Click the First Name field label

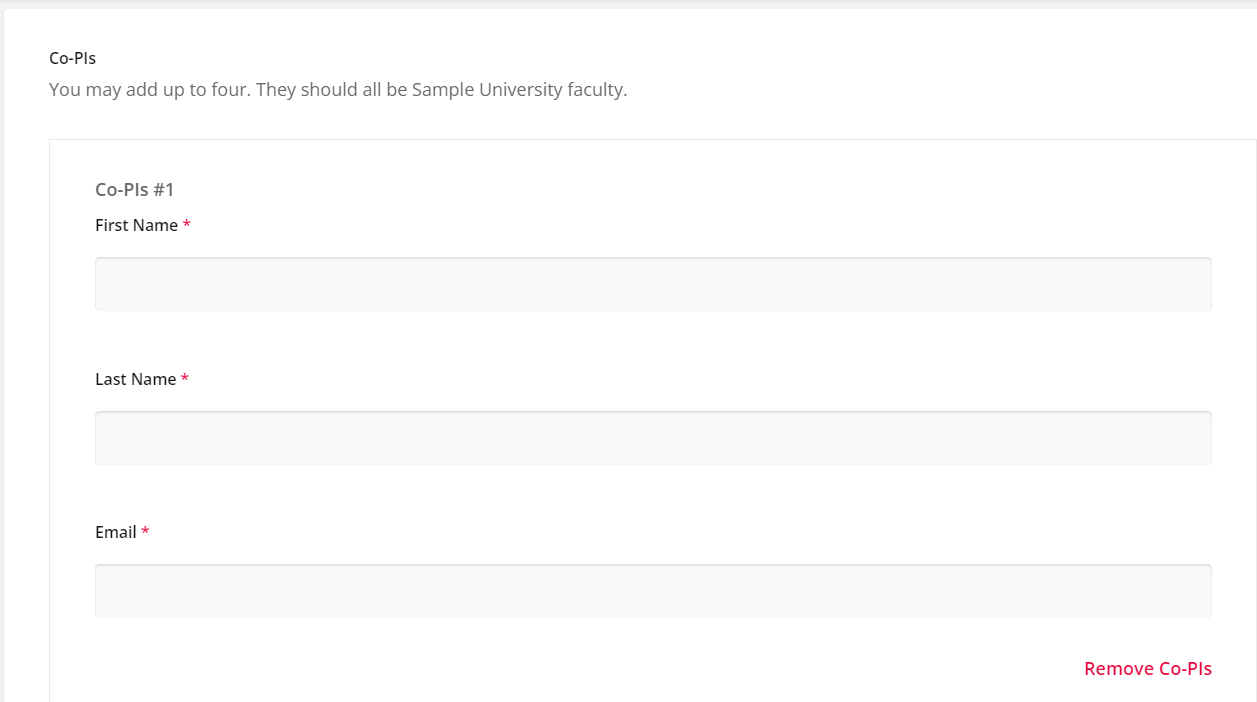click(136, 226)
